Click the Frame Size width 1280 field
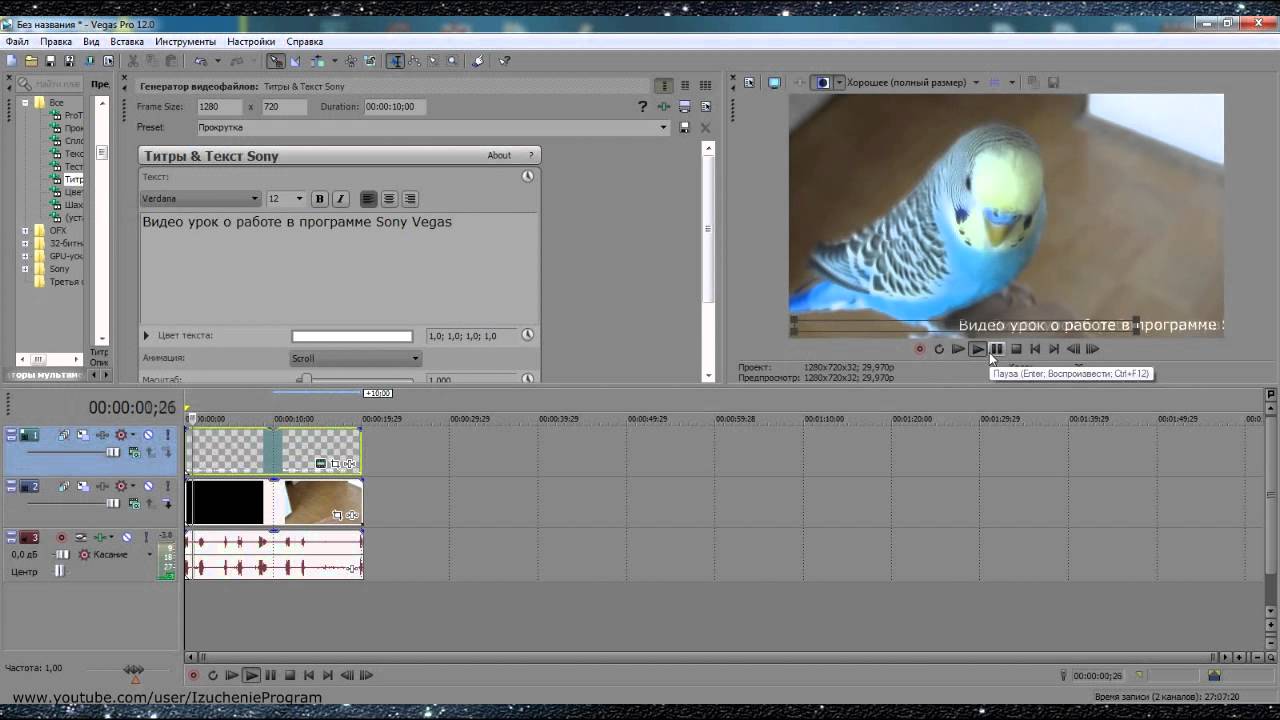Image resolution: width=1280 pixels, height=720 pixels. pos(219,106)
